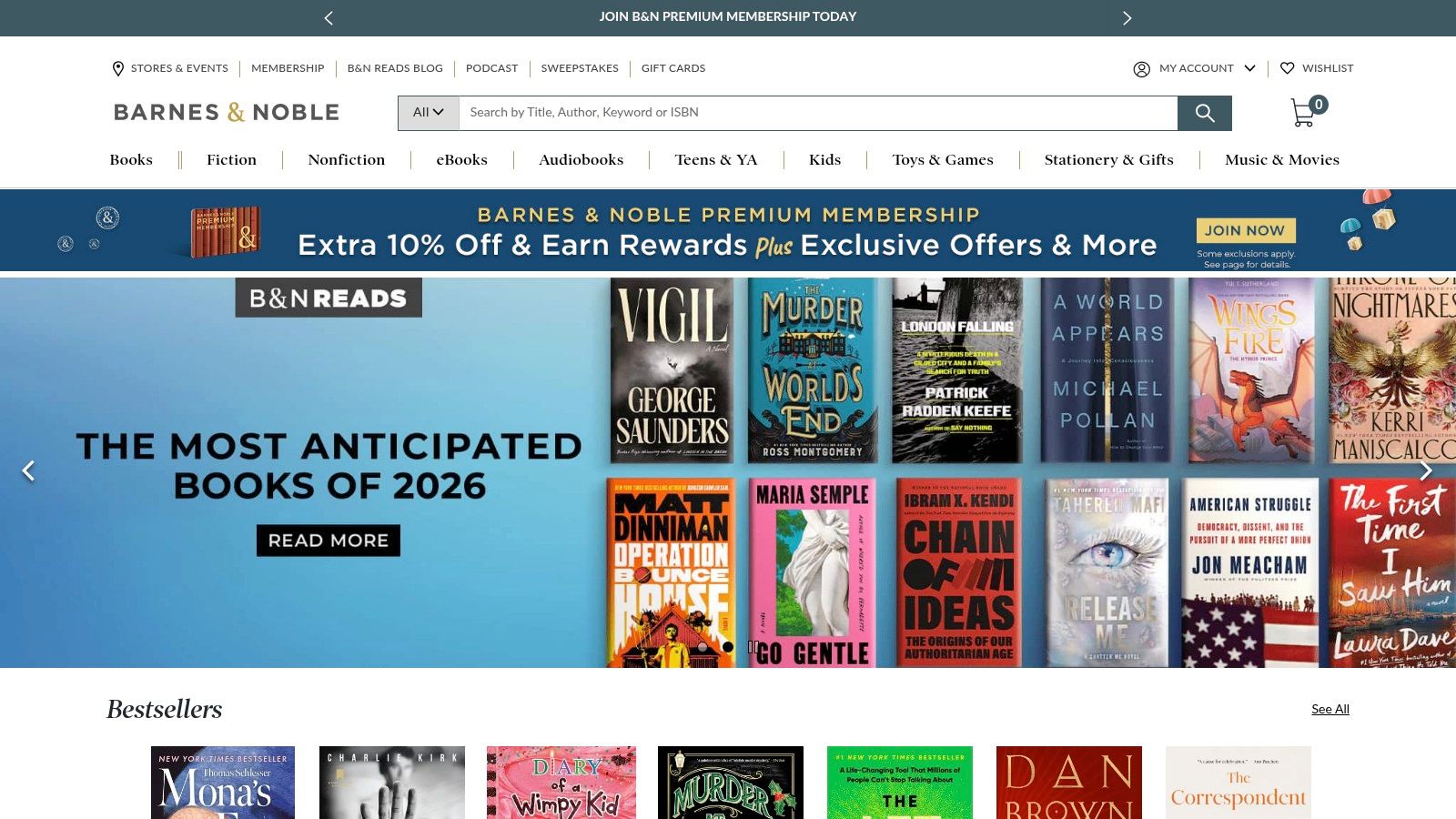The width and height of the screenshot is (1456, 819).
Task: Click inside the search input field
Action: [819, 113]
